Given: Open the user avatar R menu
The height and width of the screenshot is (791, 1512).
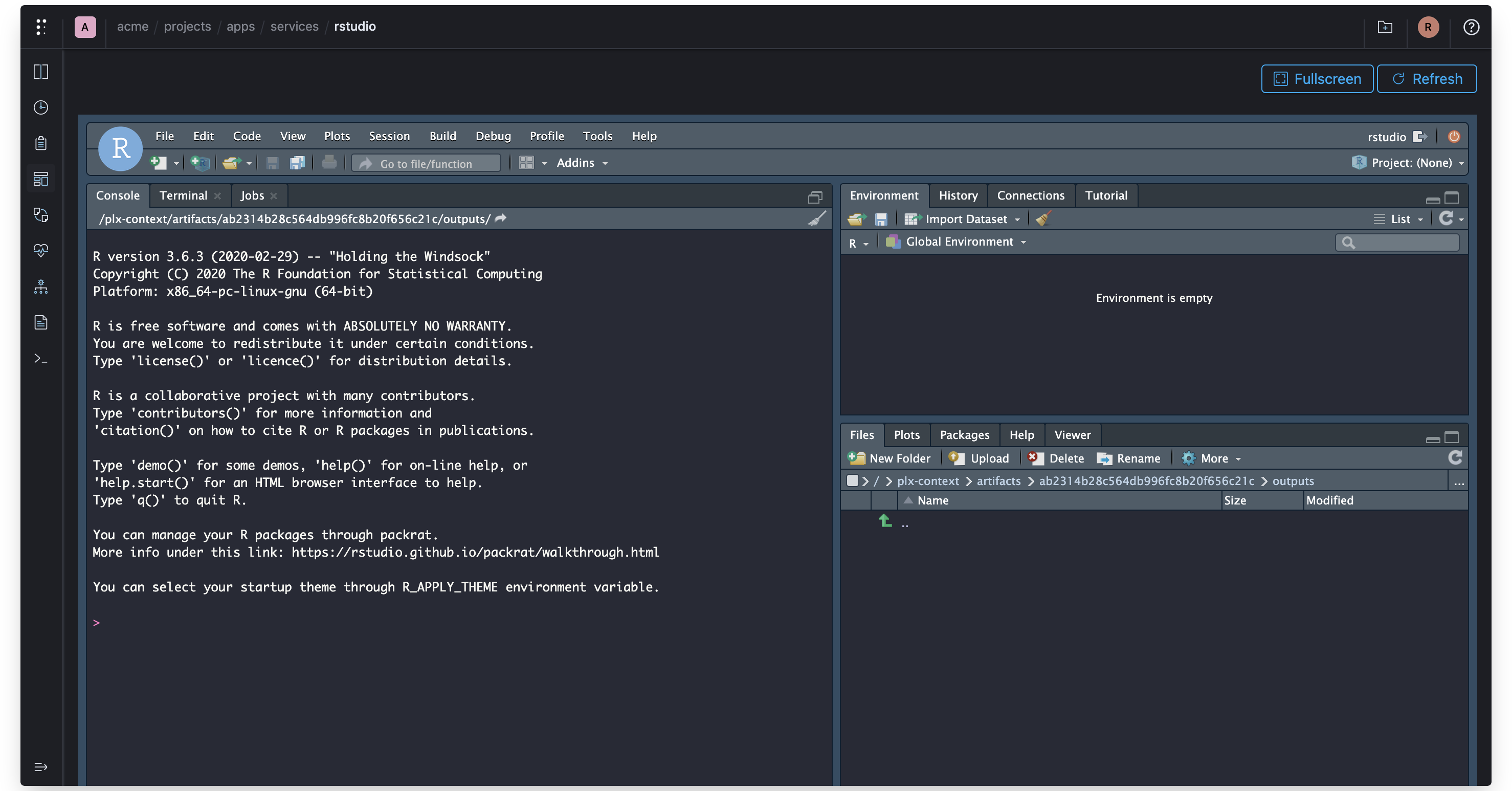Looking at the screenshot, I should (x=1428, y=27).
